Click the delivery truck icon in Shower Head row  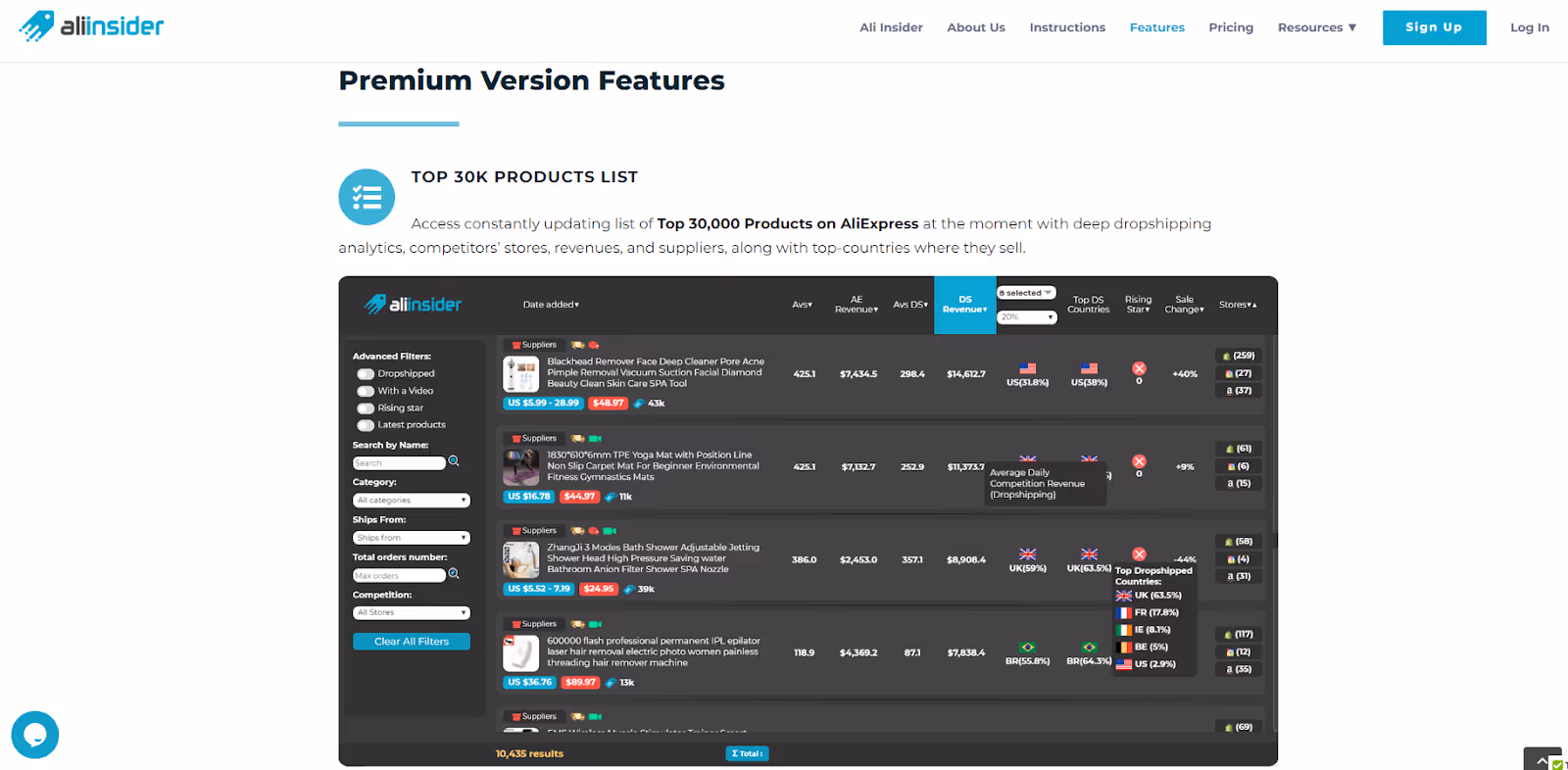pyautogui.click(x=578, y=531)
